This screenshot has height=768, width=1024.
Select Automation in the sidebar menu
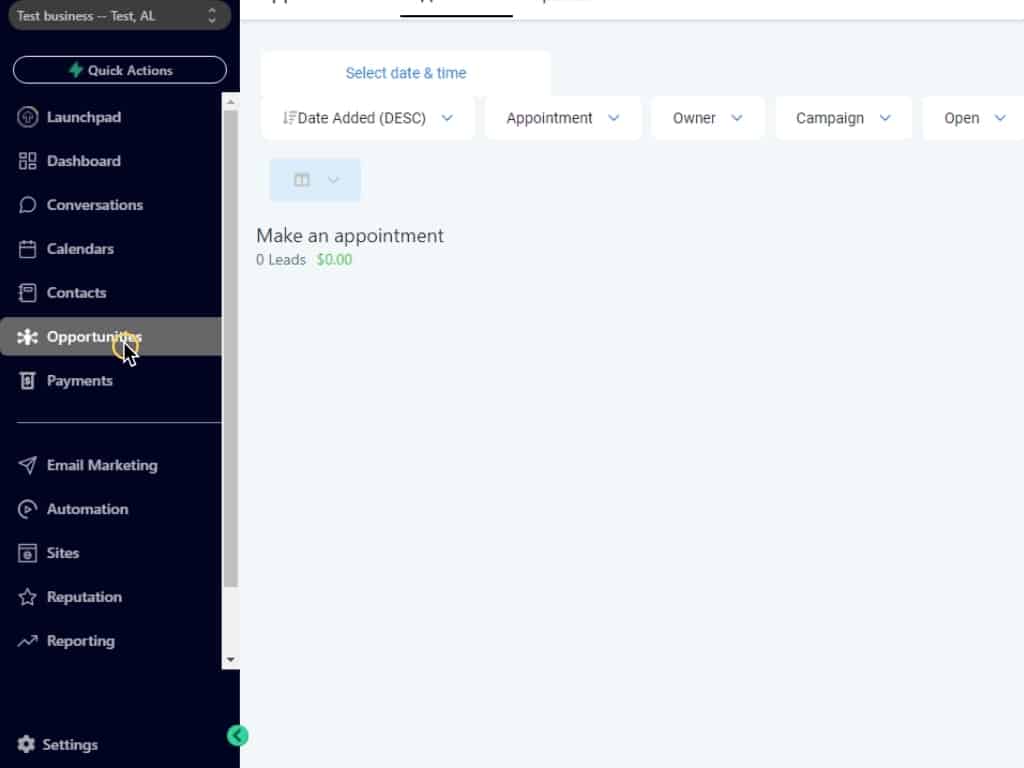coord(87,509)
